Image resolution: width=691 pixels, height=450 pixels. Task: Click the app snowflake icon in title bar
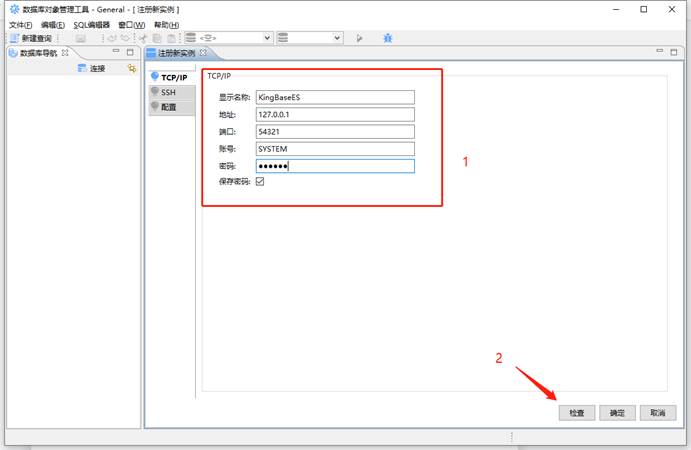point(15,9)
